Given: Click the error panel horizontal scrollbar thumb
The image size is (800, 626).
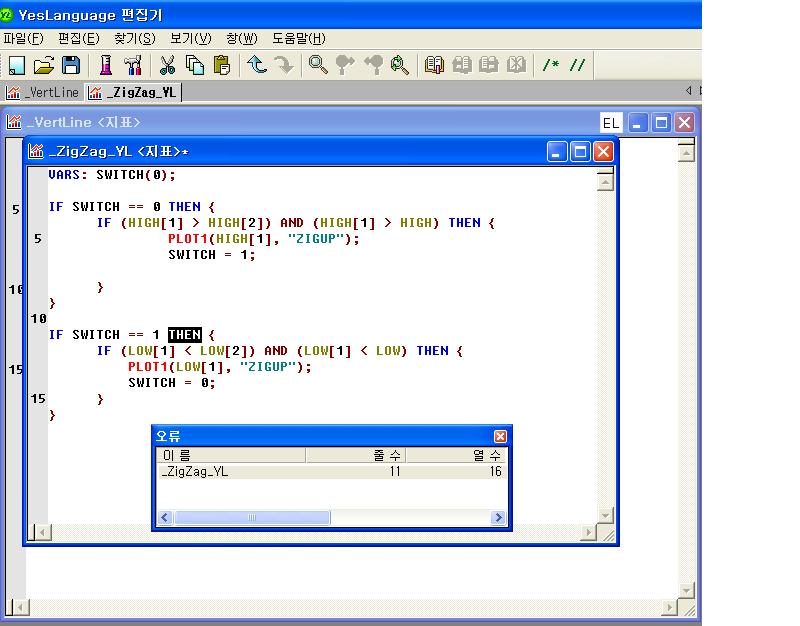Looking at the screenshot, I should [252, 517].
